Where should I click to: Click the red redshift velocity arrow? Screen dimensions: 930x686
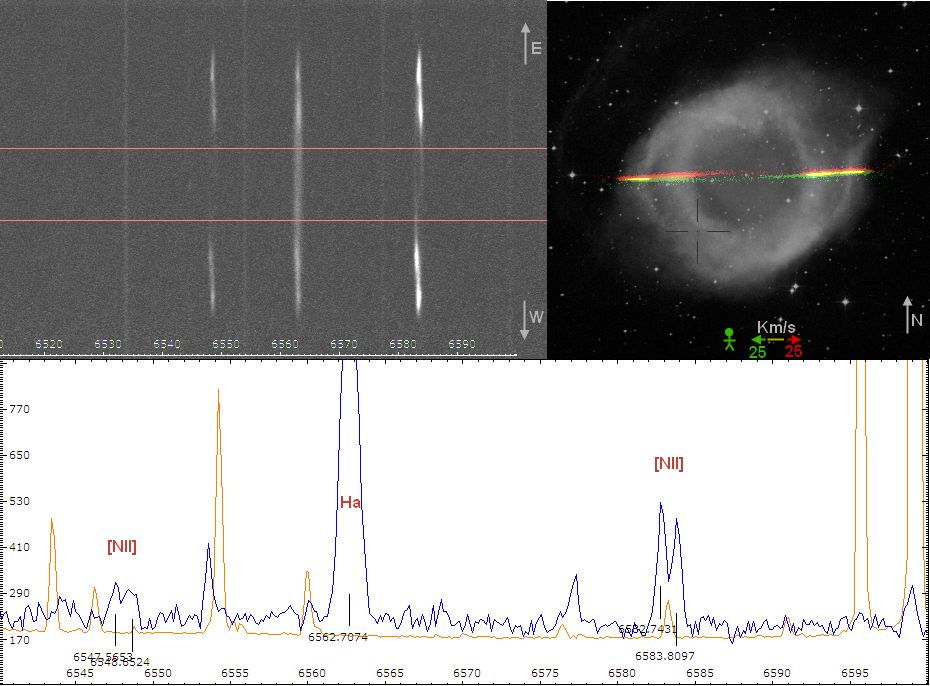click(793, 340)
